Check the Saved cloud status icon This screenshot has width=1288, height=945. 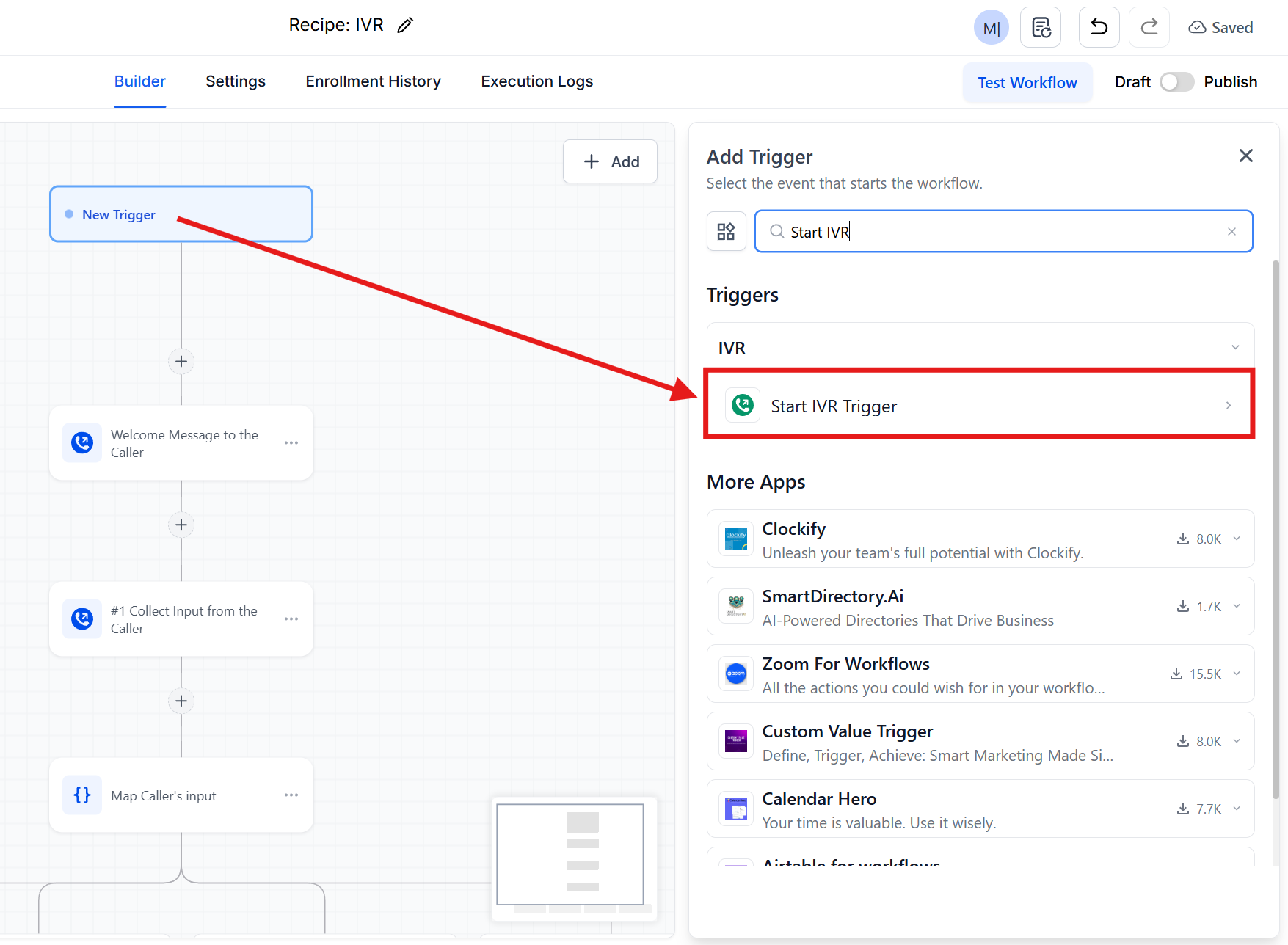pos(1197,28)
